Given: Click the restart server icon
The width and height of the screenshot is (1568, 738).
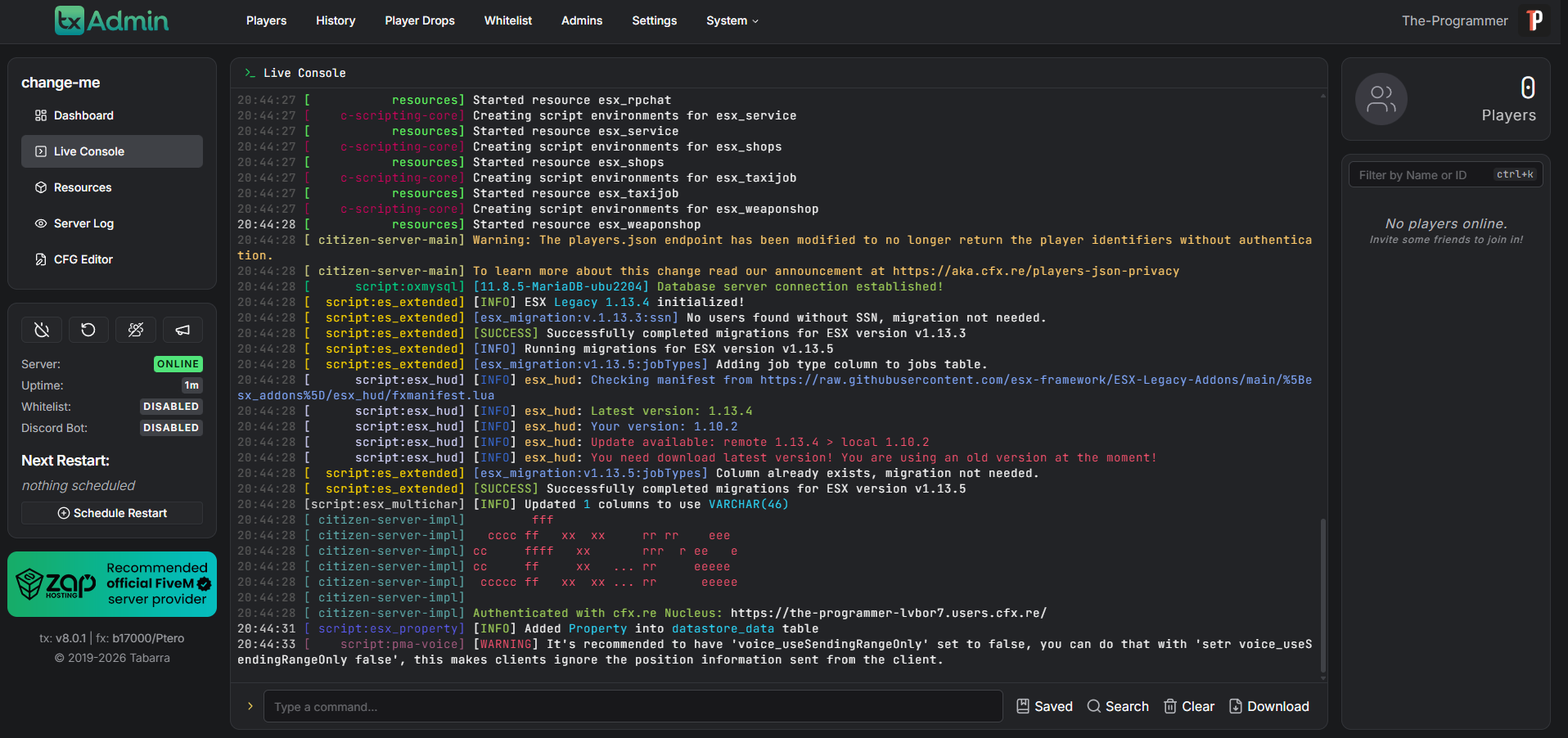Looking at the screenshot, I should [x=88, y=330].
